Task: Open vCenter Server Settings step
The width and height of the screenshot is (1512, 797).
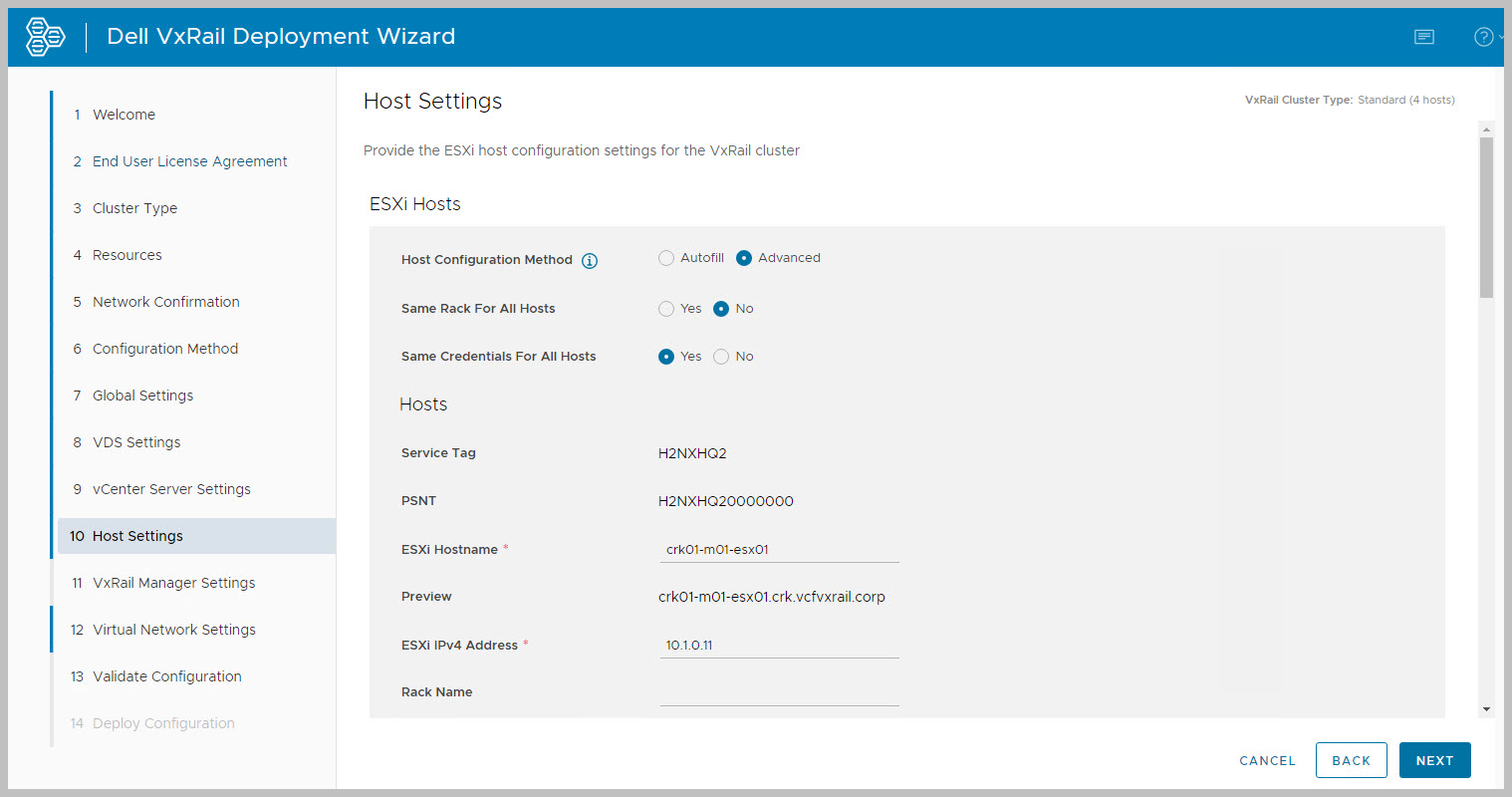Action: click(171, 489)
